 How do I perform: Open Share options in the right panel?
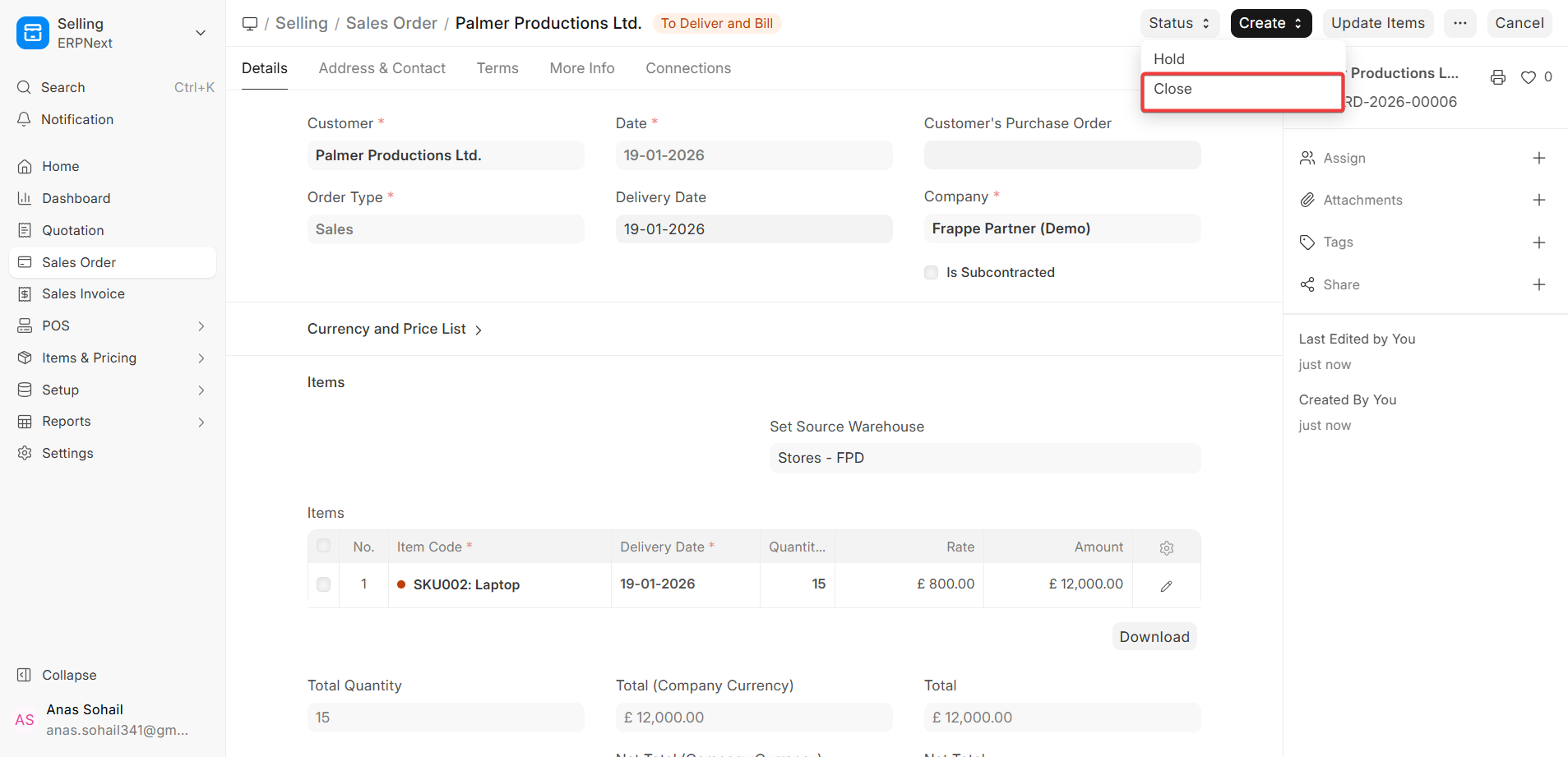point(1344,284)
